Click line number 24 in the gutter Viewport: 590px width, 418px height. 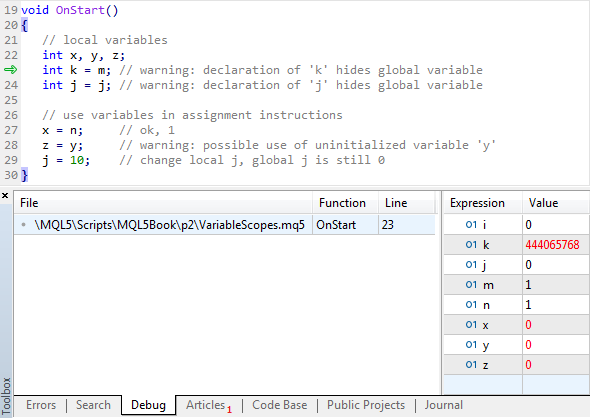point(11,85)
